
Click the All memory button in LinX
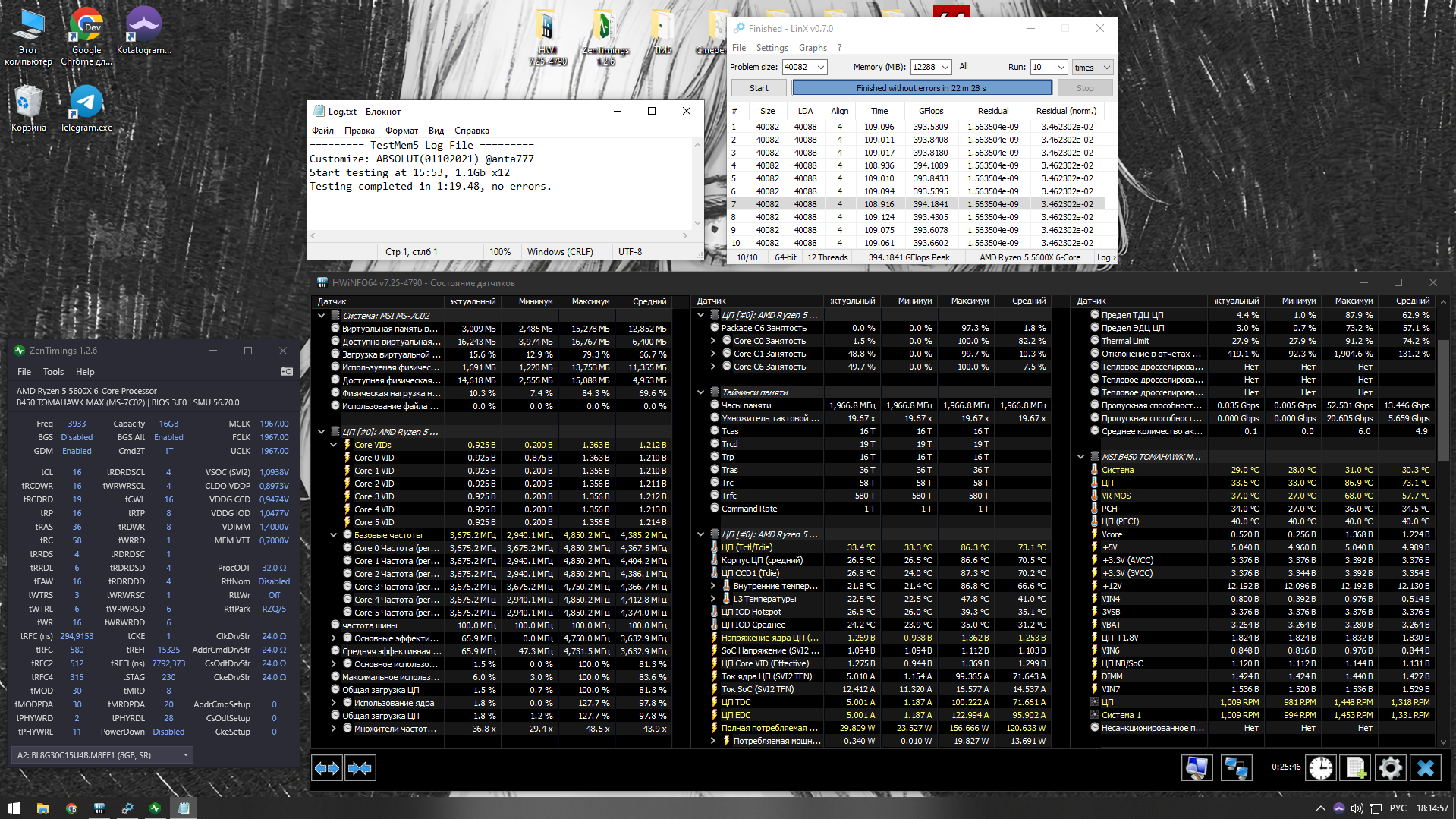click(964, 67)
